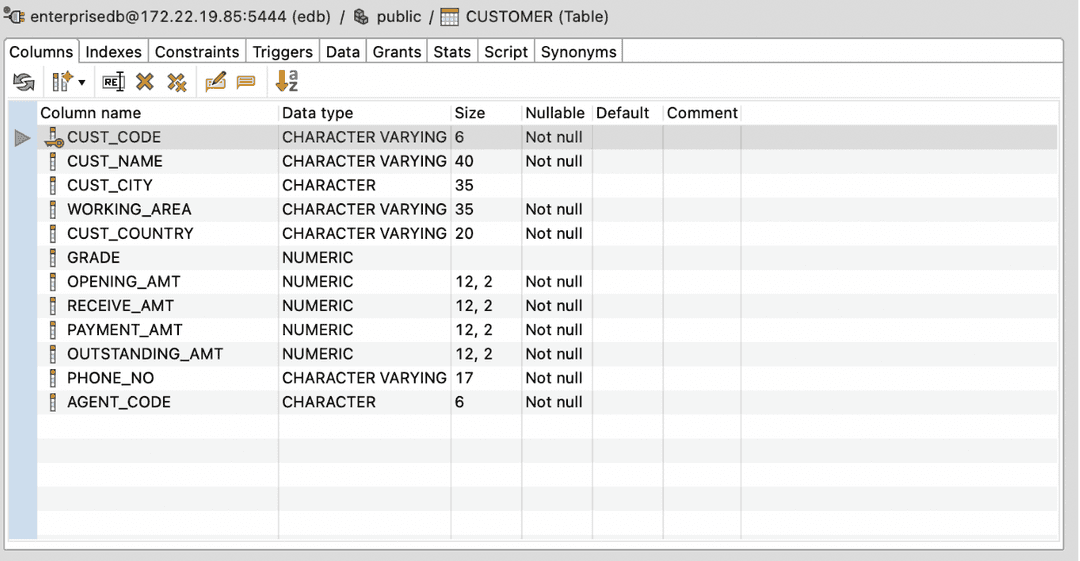Show the Data tab
Image resolution: width=1080 pixels, height=561 pixels.
pos(343,52)
